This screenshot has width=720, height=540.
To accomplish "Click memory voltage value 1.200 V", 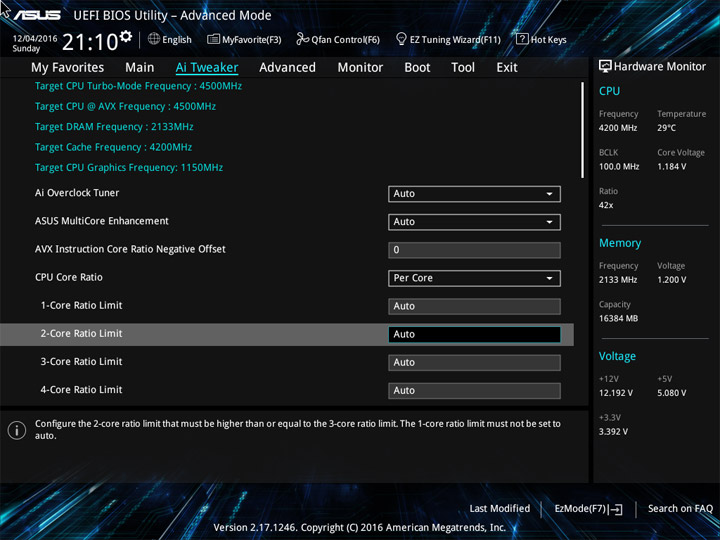I will [x=671, y=280].
